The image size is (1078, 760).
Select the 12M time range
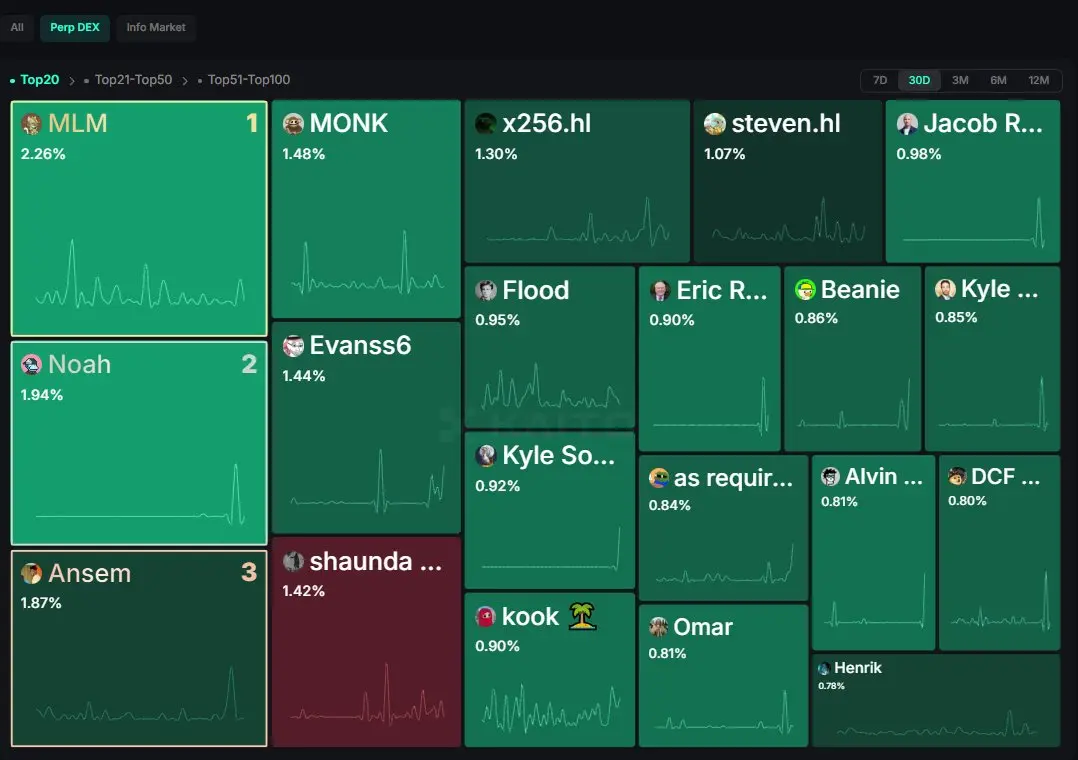pyautogui.click(x=1038, y=80)
